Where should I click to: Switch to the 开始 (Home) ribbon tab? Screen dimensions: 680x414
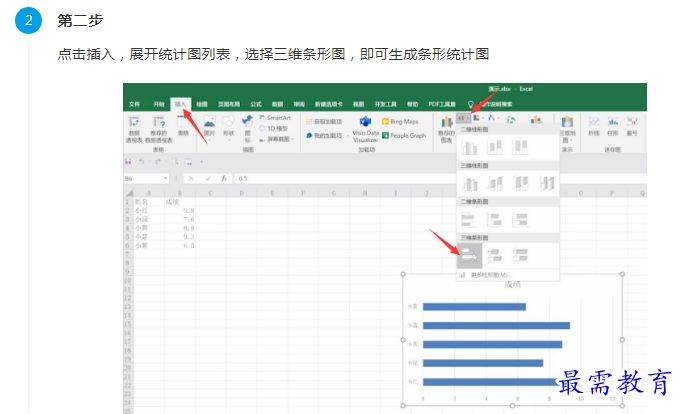point(158,104)
